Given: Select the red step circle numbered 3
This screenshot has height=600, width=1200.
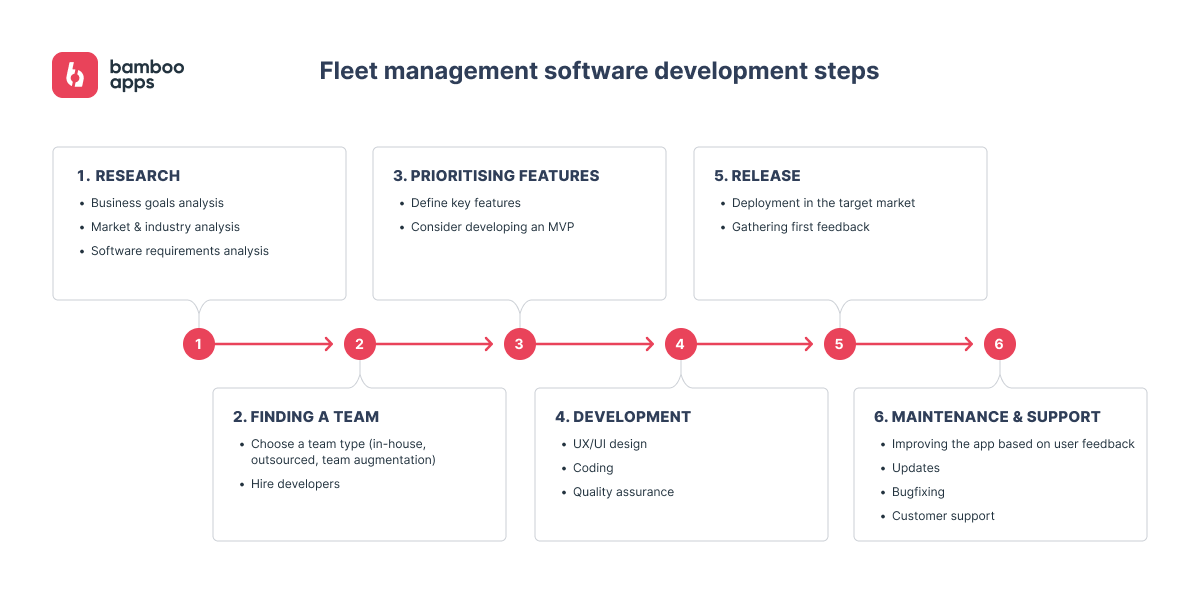Looking at the screenshot, I should (x=519, y=343).
